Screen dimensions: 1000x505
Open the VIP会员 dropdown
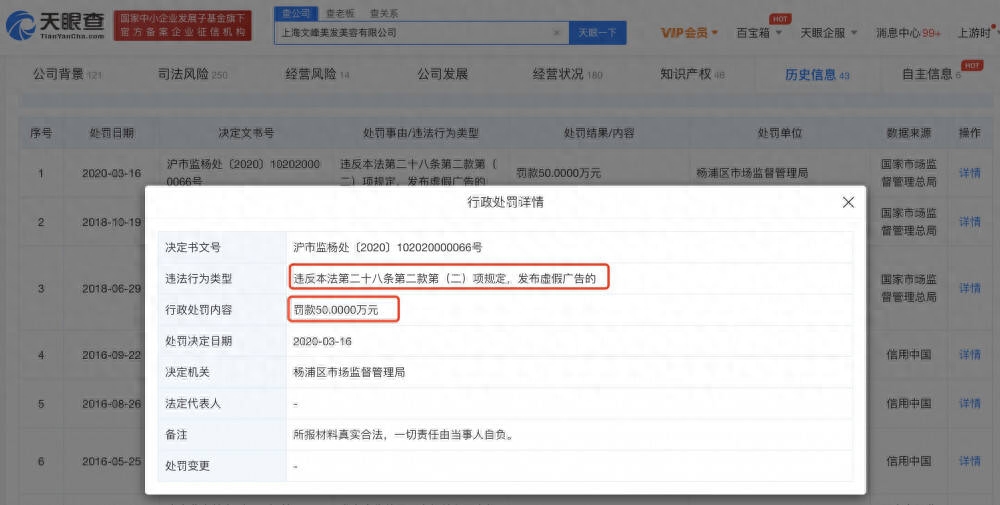(689, 33)
